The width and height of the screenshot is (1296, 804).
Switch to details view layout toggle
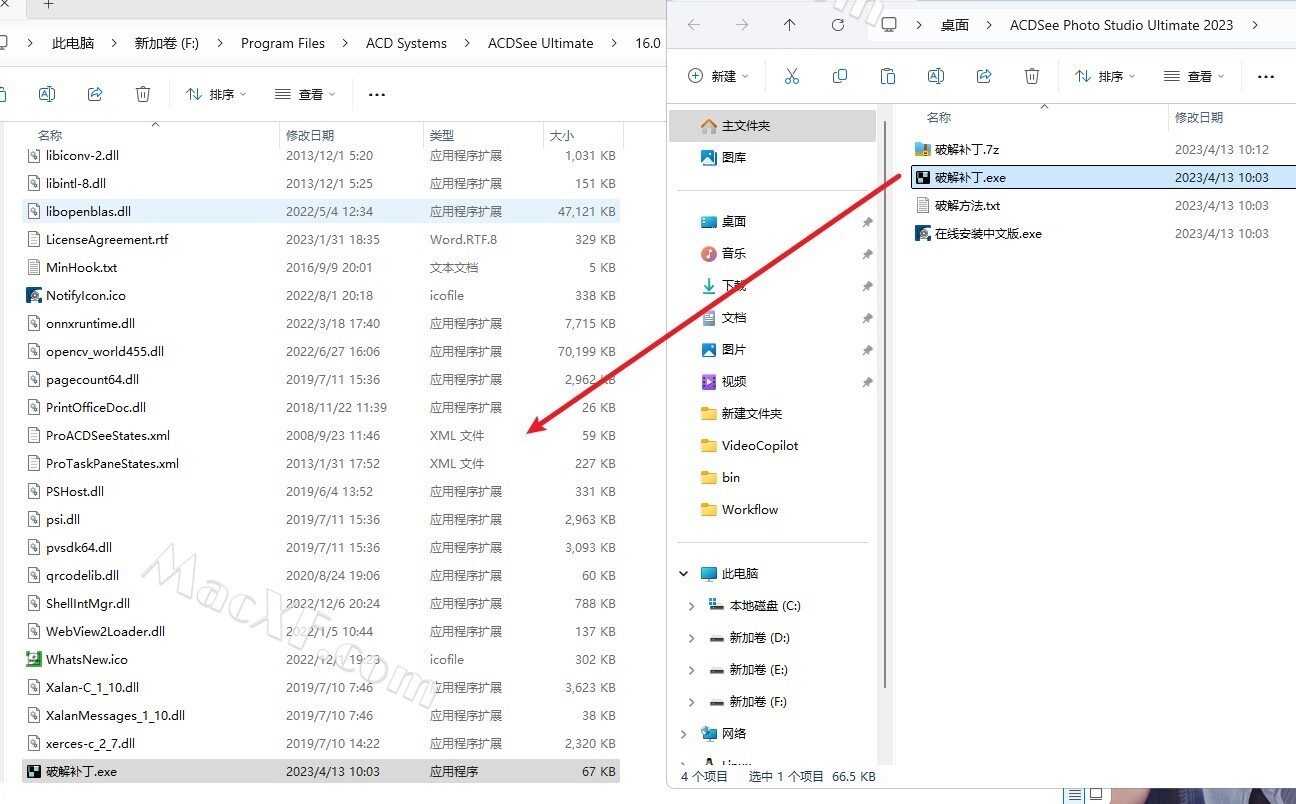(1075, 795)
